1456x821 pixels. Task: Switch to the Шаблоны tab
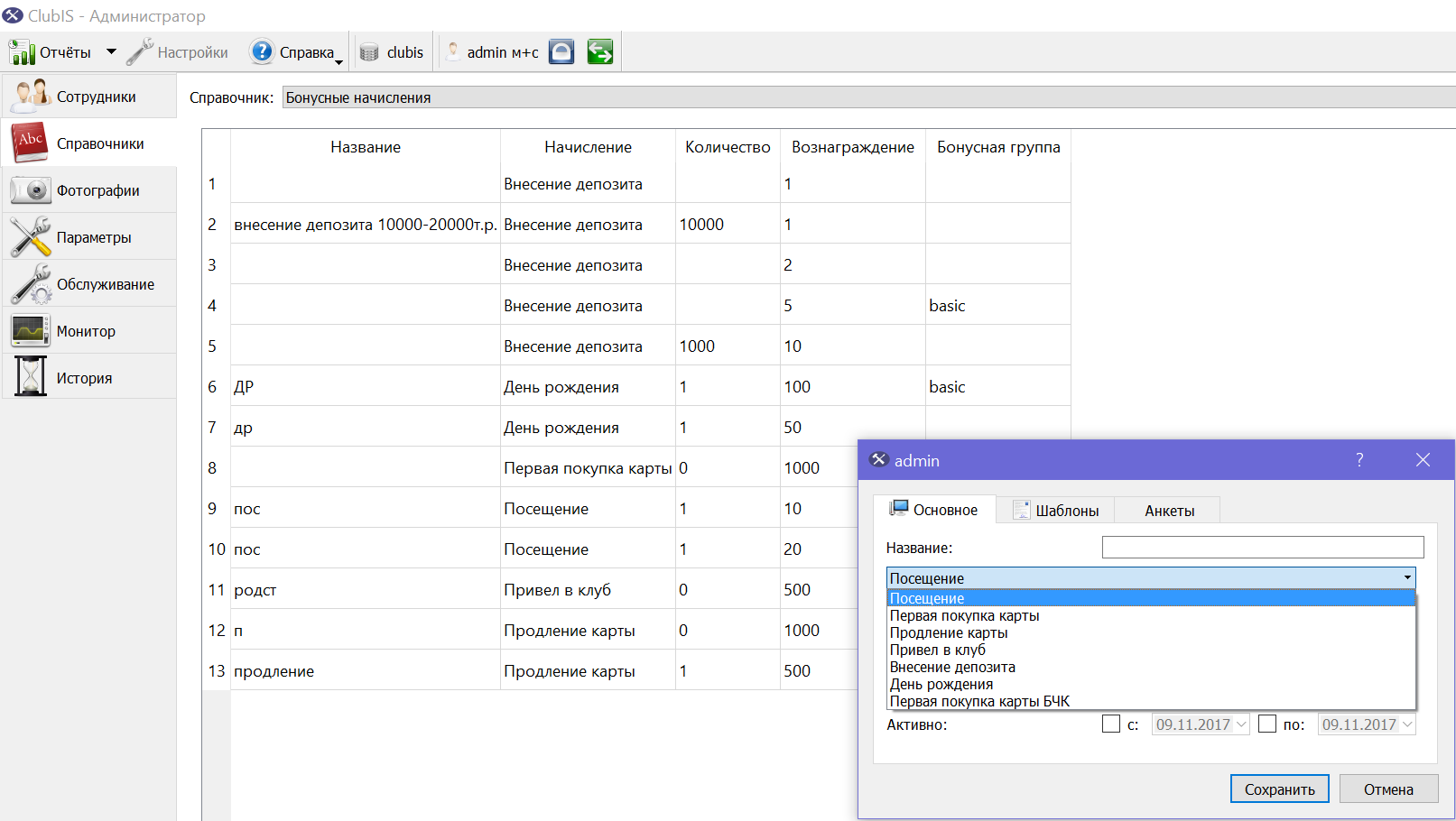(1055, 510)
